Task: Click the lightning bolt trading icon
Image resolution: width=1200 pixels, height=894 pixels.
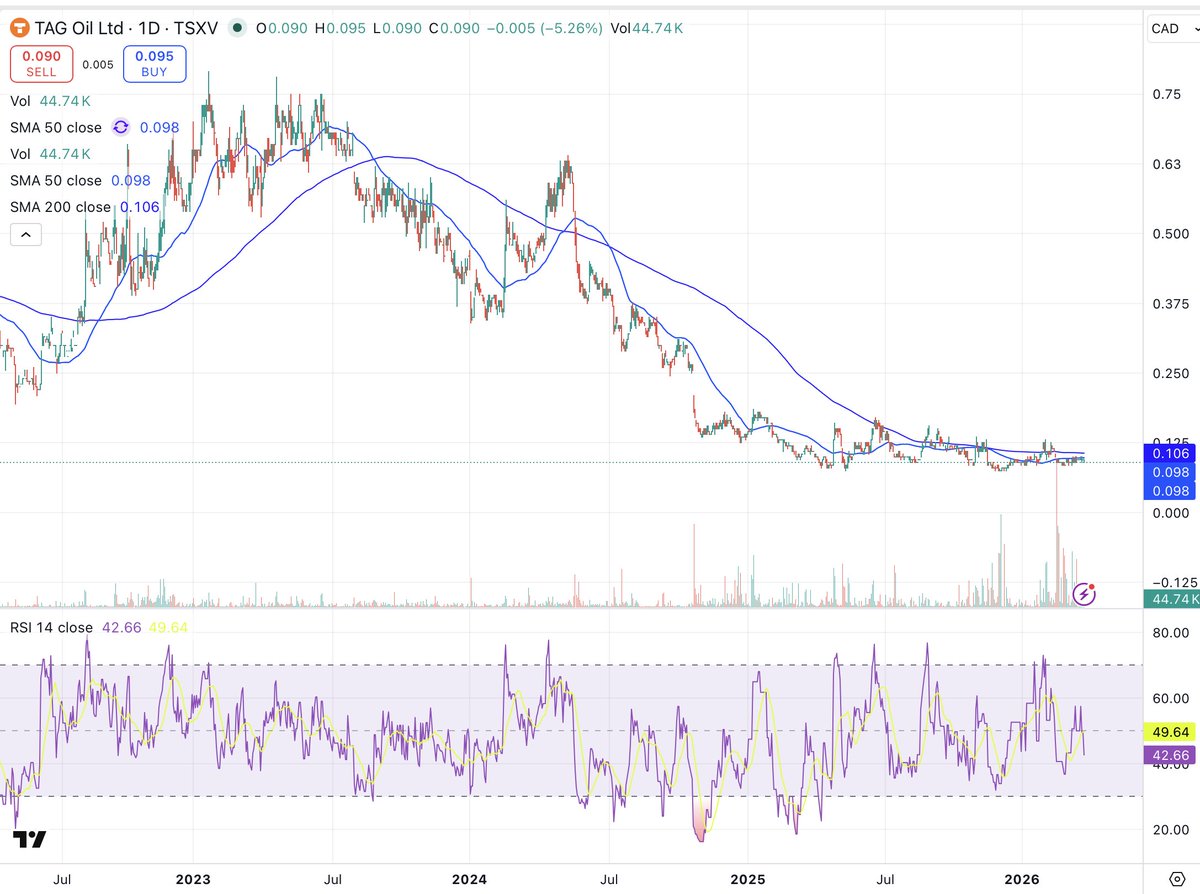Action: click(x=1082, y=594)
